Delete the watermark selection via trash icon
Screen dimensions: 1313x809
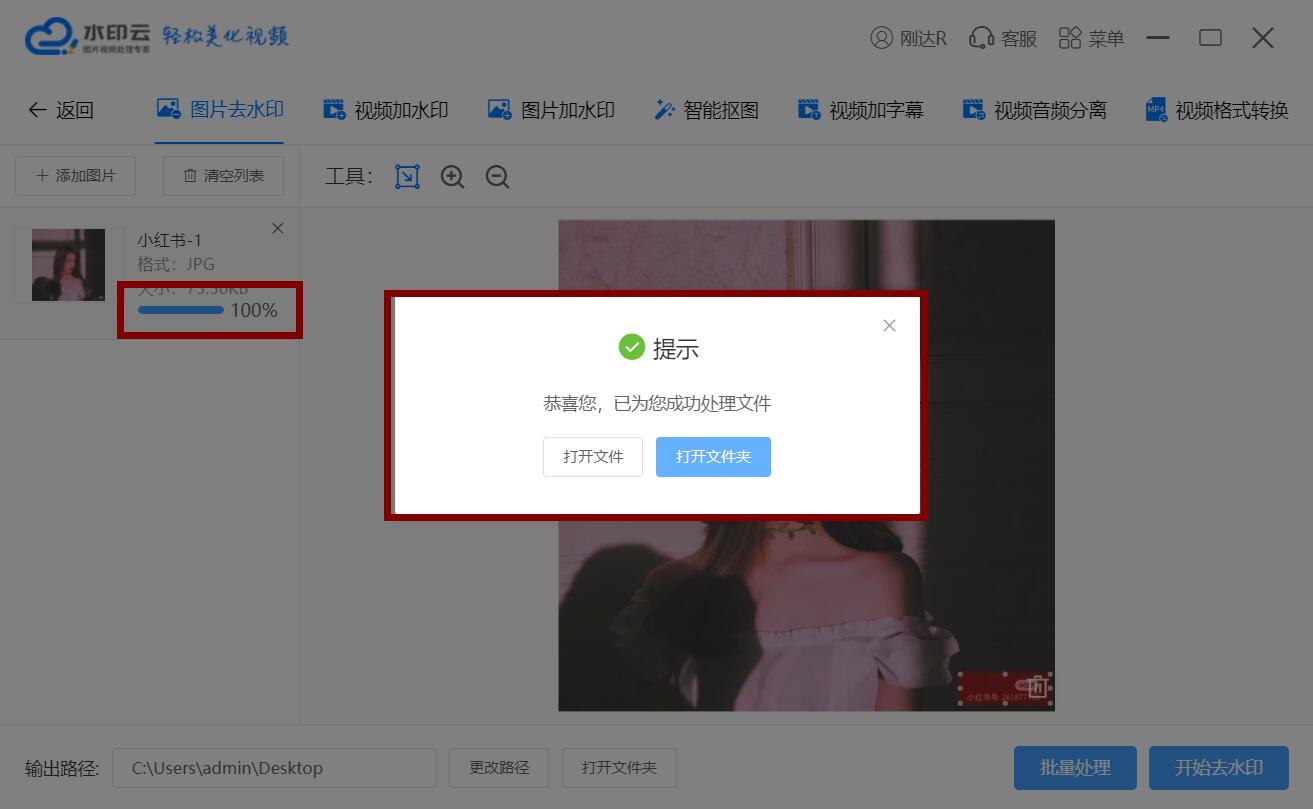1037,687
